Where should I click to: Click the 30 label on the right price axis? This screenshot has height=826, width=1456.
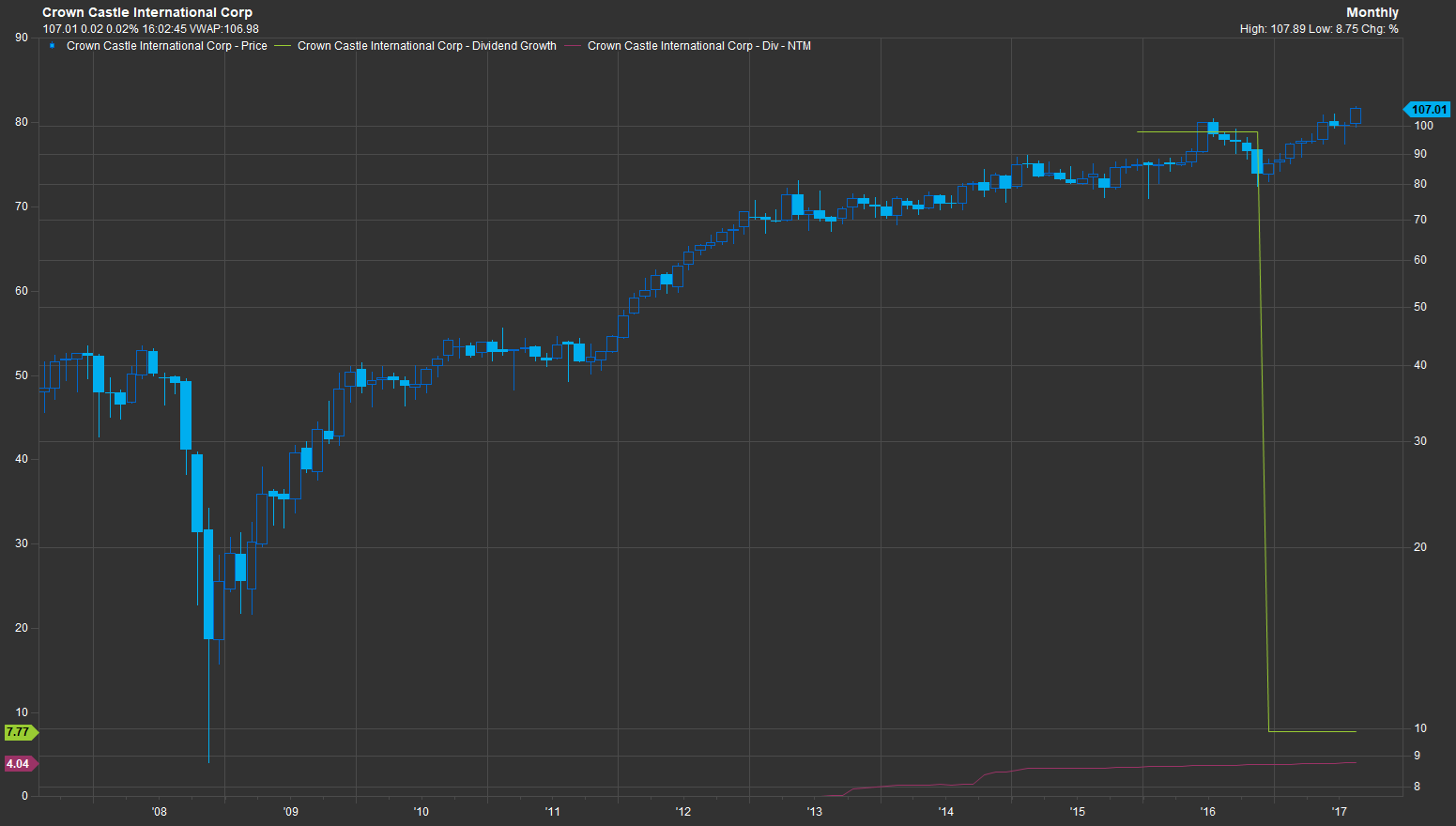[x=1420, y=441]
